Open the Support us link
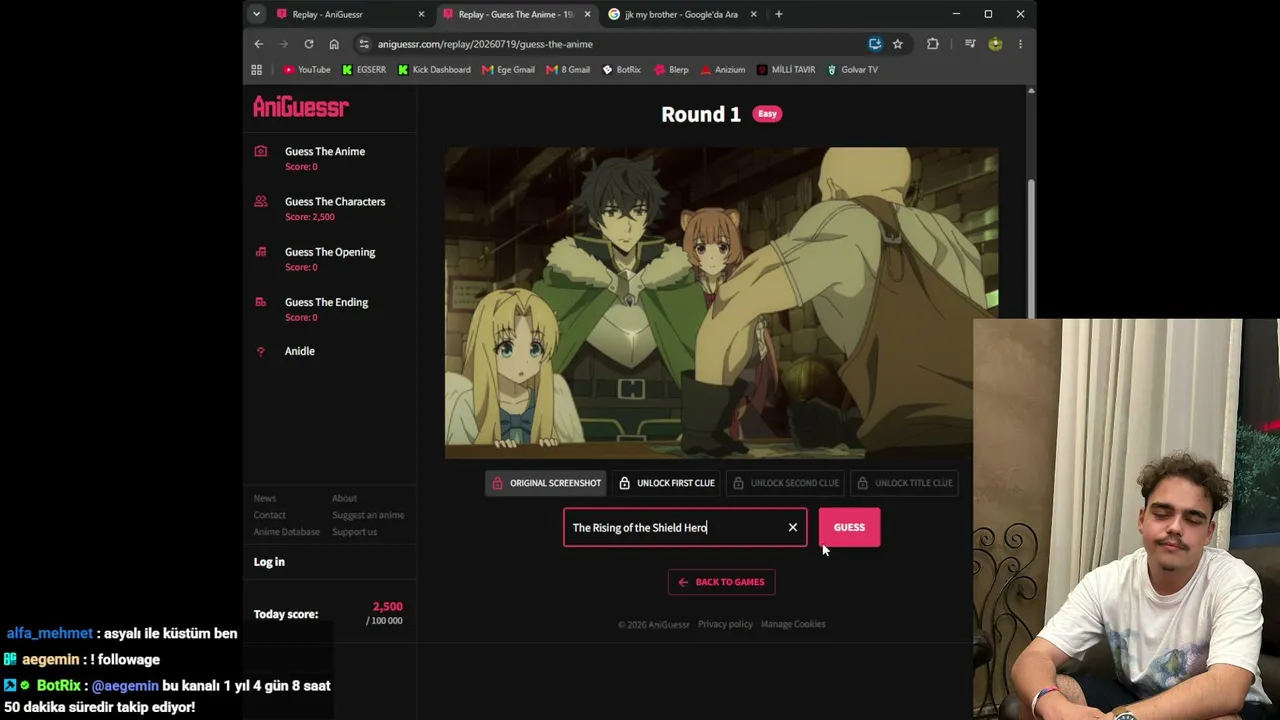The width and height of the screenshot is (1280, 720). 355,532
